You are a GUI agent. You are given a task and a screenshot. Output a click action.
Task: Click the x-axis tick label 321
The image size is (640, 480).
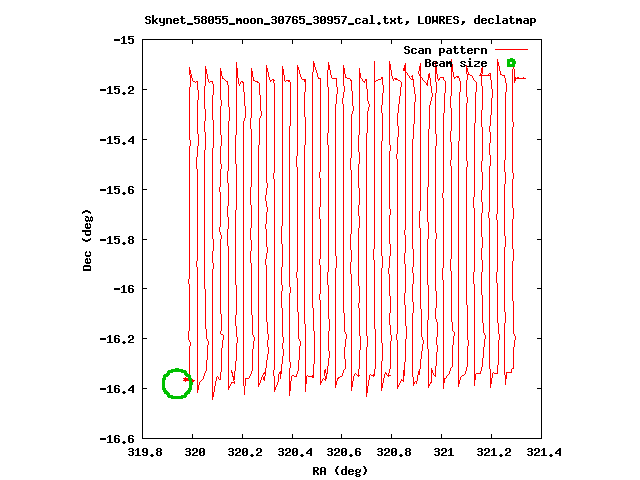444,452
